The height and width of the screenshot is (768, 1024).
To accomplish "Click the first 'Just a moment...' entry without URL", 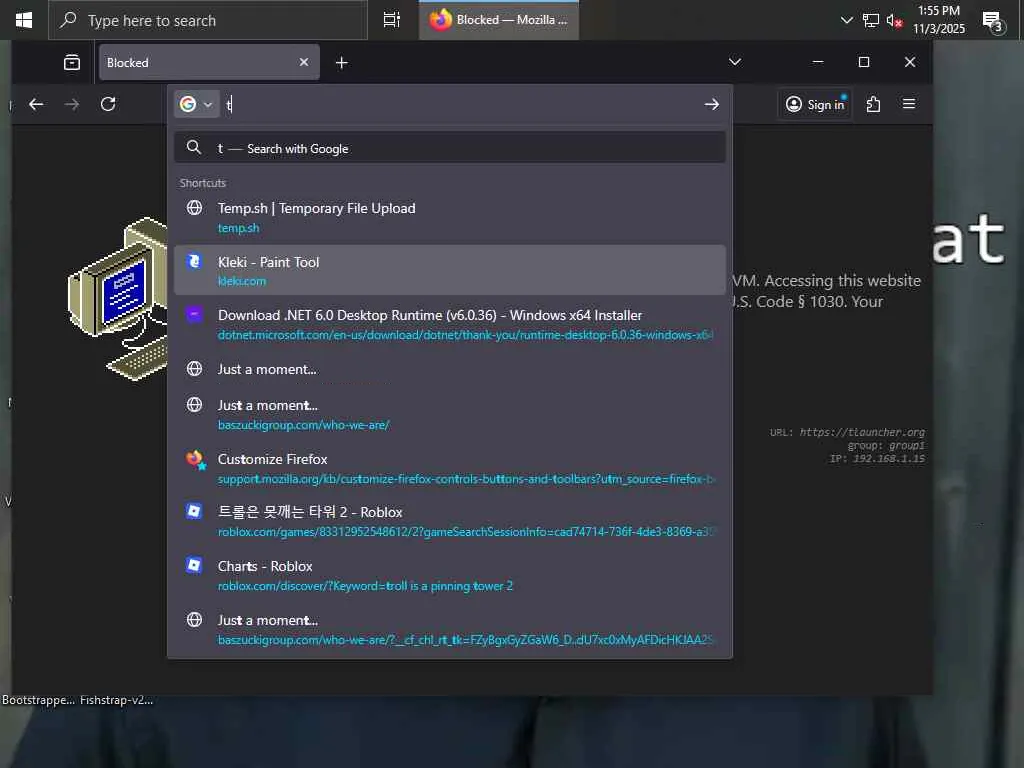I will (450, 369).
